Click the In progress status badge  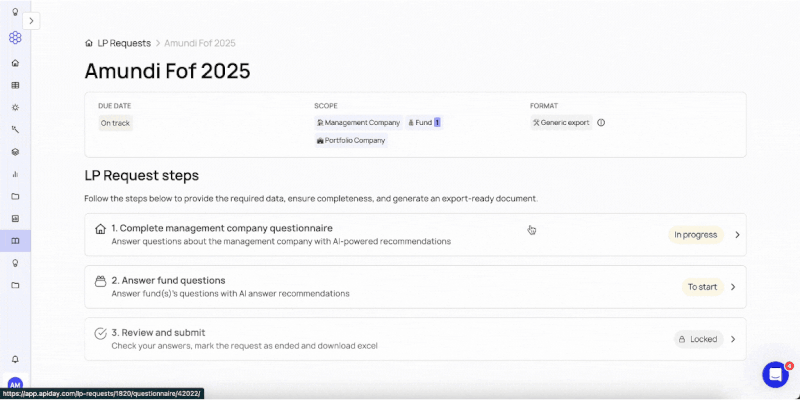(696, 235)
